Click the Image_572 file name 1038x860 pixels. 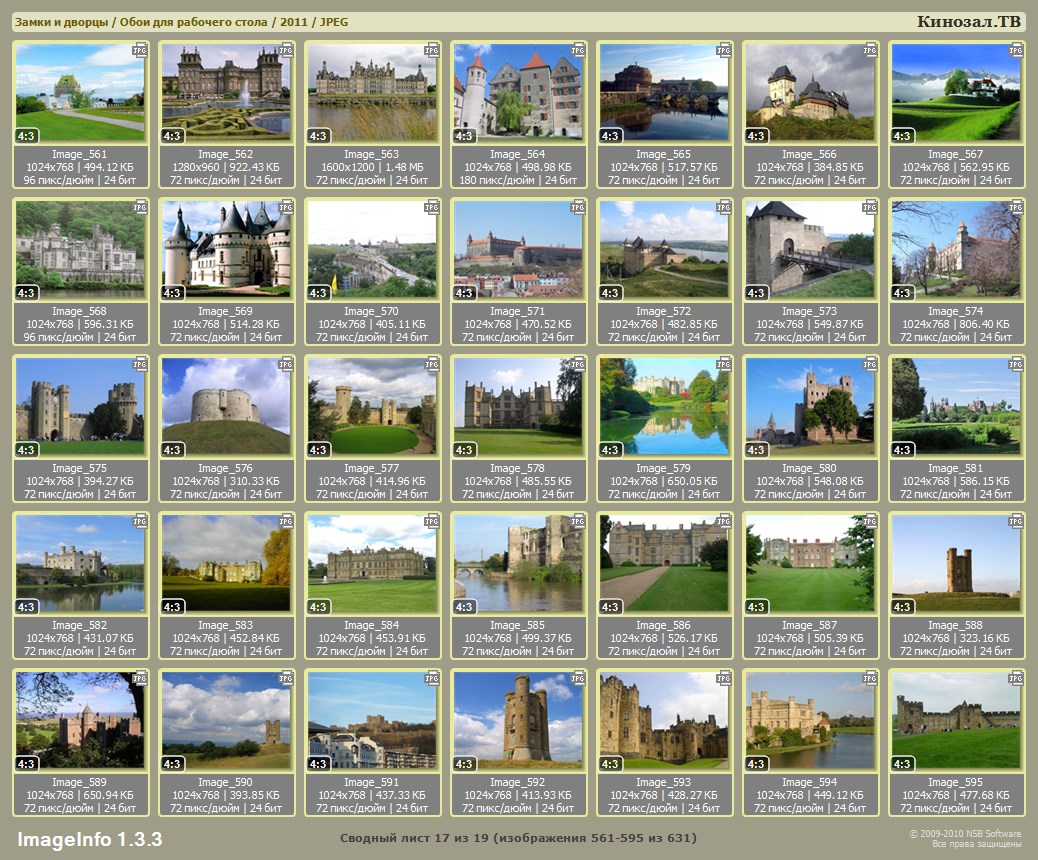(x=663, y=311)
